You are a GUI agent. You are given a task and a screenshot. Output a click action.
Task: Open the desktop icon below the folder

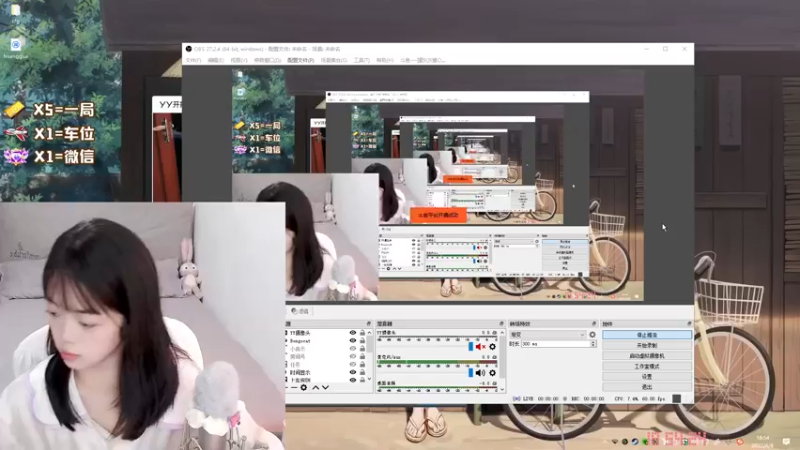(x=16, y=48)
